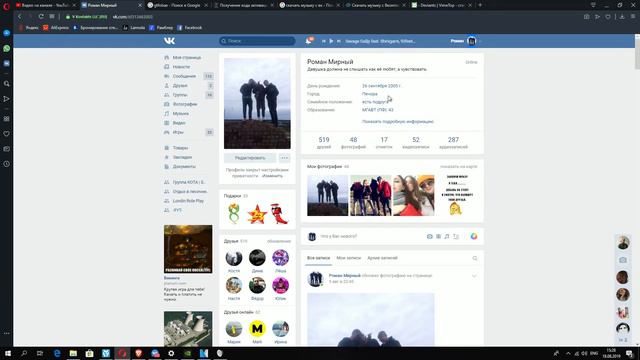Screen dimensions: 640x360
Task: Open the 287 аудиозаписей counter
Action: (x=453, y=142)
